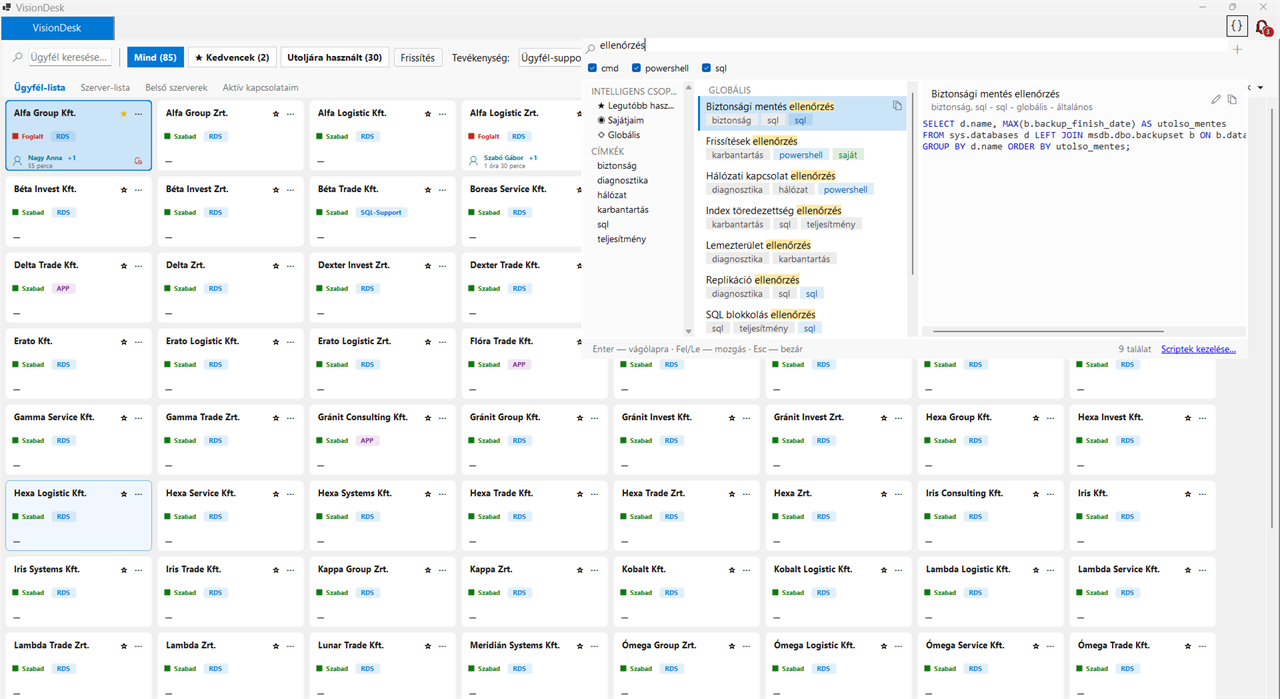Favorite Béta Trade Kft. with its star
The image size is (1280, 699).
(428, 190)
